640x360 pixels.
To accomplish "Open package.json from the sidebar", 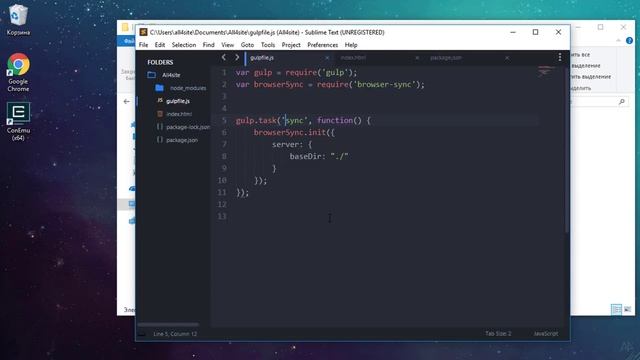I will tap(182, 140).
